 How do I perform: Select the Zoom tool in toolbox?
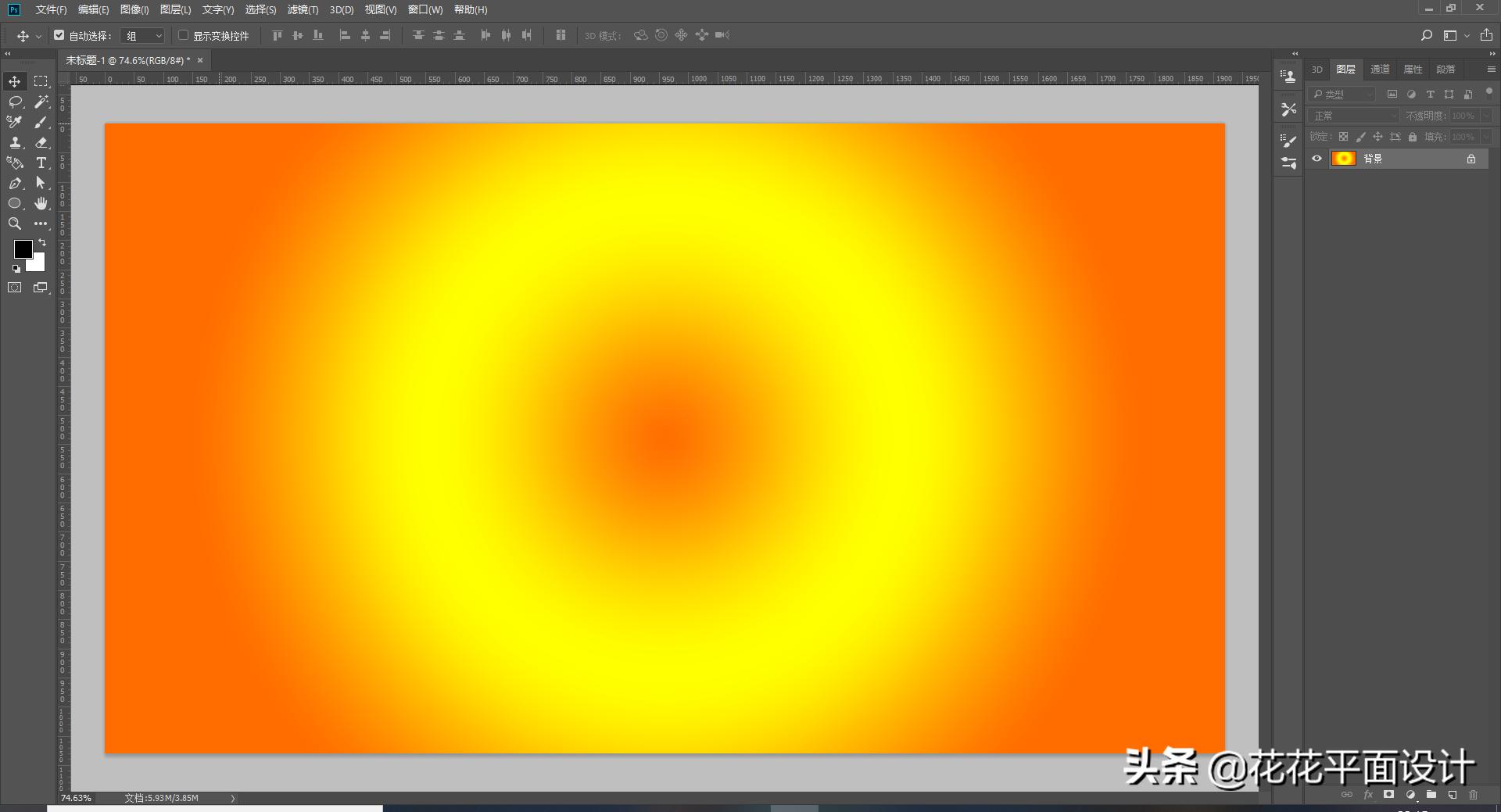pyautogui.click(x=15, y=224)
